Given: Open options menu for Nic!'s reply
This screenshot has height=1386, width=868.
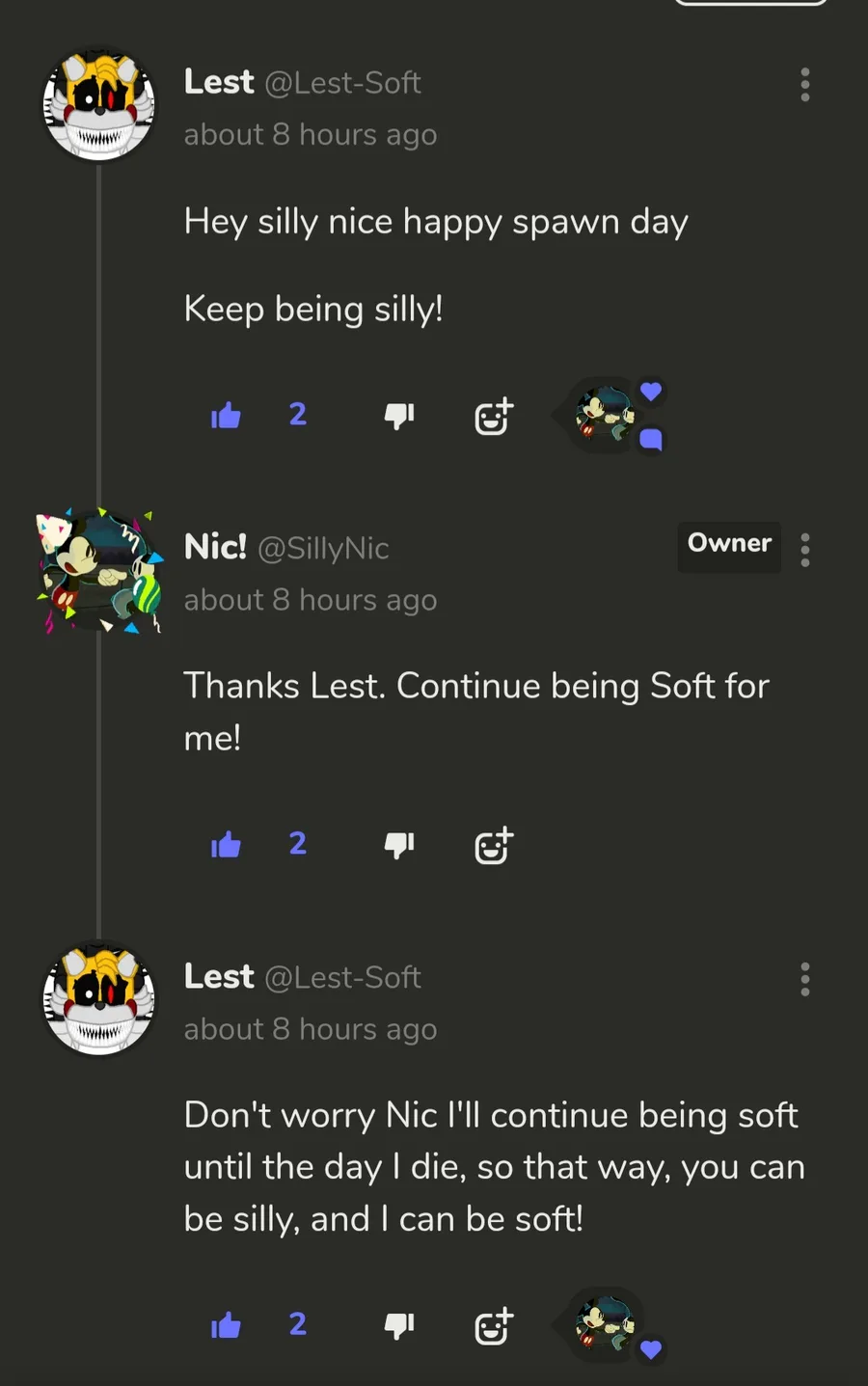Looking at the screenshot, I should coord(804,550).
